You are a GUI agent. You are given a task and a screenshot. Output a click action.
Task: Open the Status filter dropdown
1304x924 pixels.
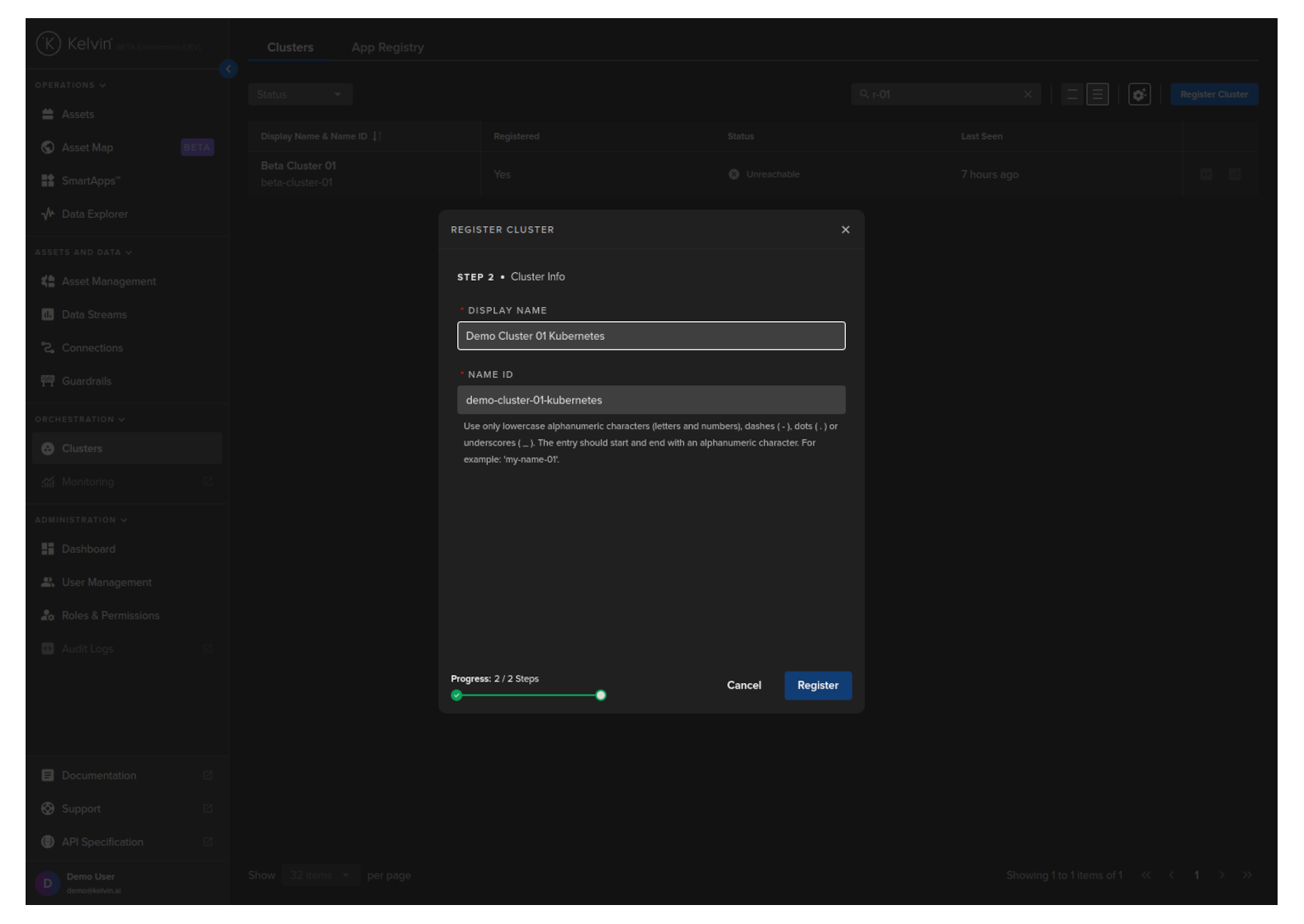click(x=300, y=95)
